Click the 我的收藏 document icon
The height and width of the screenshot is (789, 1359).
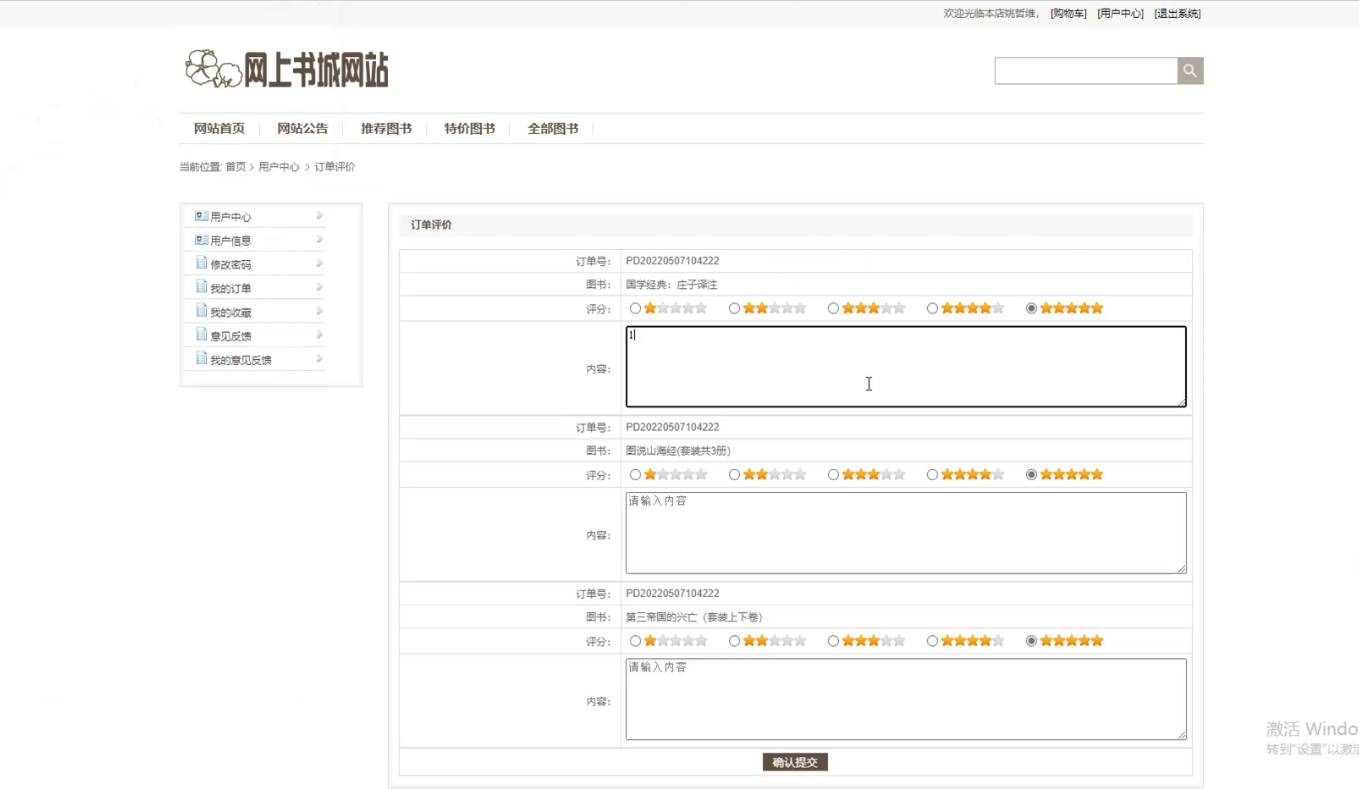[x=202, y=312]
